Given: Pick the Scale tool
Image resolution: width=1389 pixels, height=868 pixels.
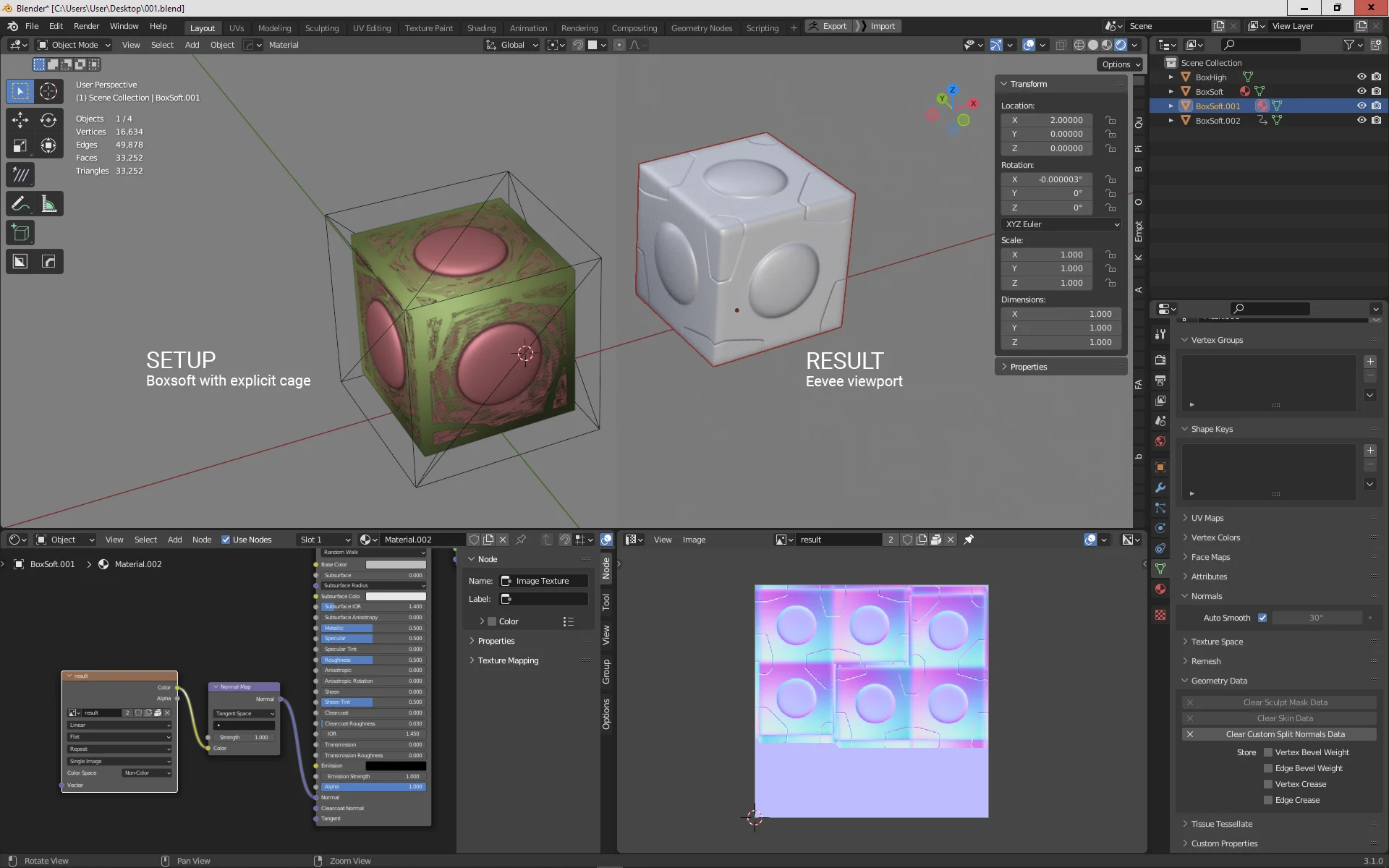Looking at the screenshot, I should [20, 146].
